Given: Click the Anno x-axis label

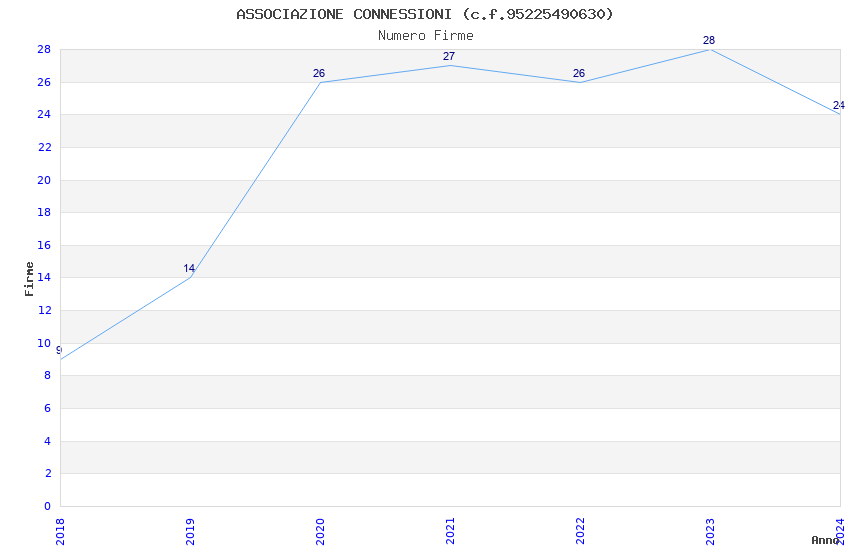Looking at the screenshot, I should [825, 540].
